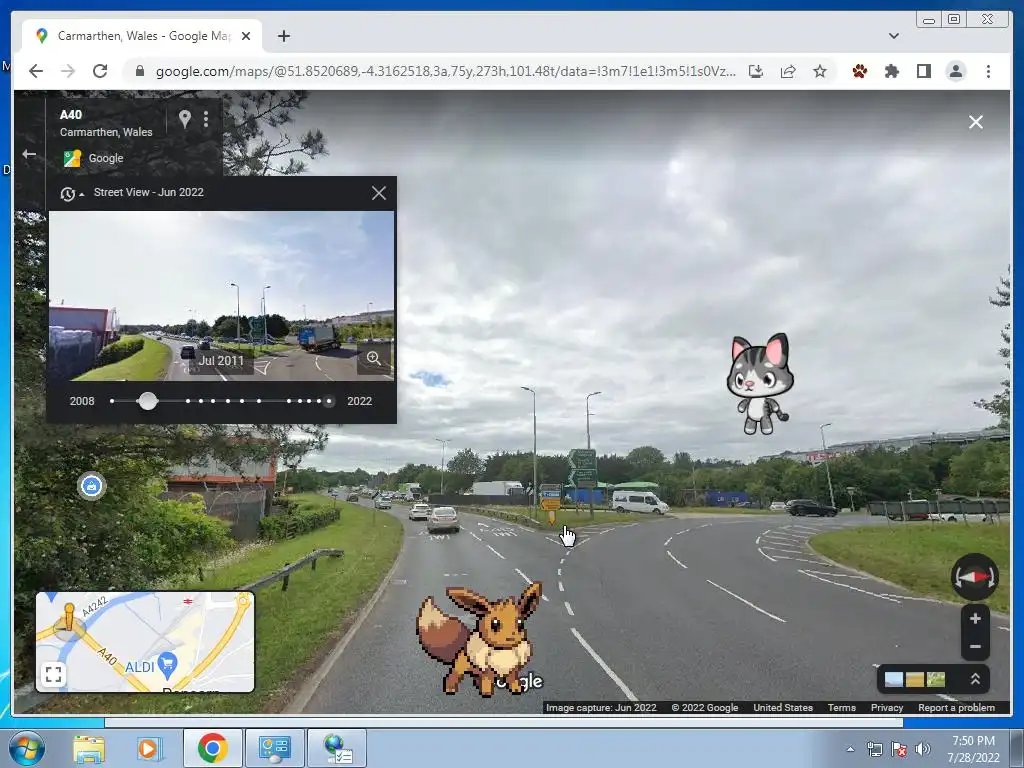Click the ALDI marker on minimap
The height and width of the screenshot is (768, 1024).
[x=168, y=665]
